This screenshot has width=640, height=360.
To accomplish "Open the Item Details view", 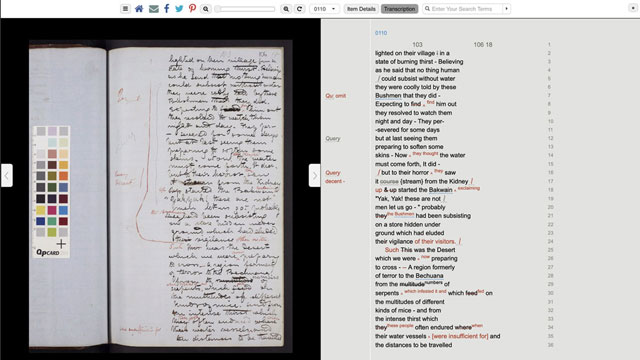I will 361,9.
